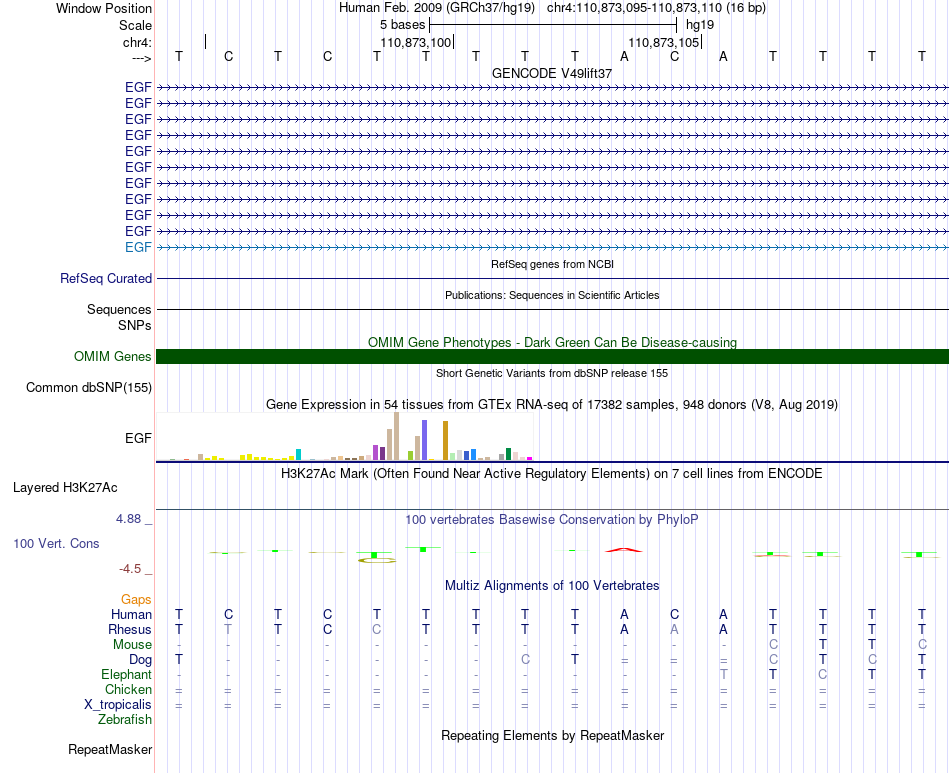This screenshot has width=950, height=773.
Task: Select the Rhesus alignment row label
Action: (x=130, y=629)
